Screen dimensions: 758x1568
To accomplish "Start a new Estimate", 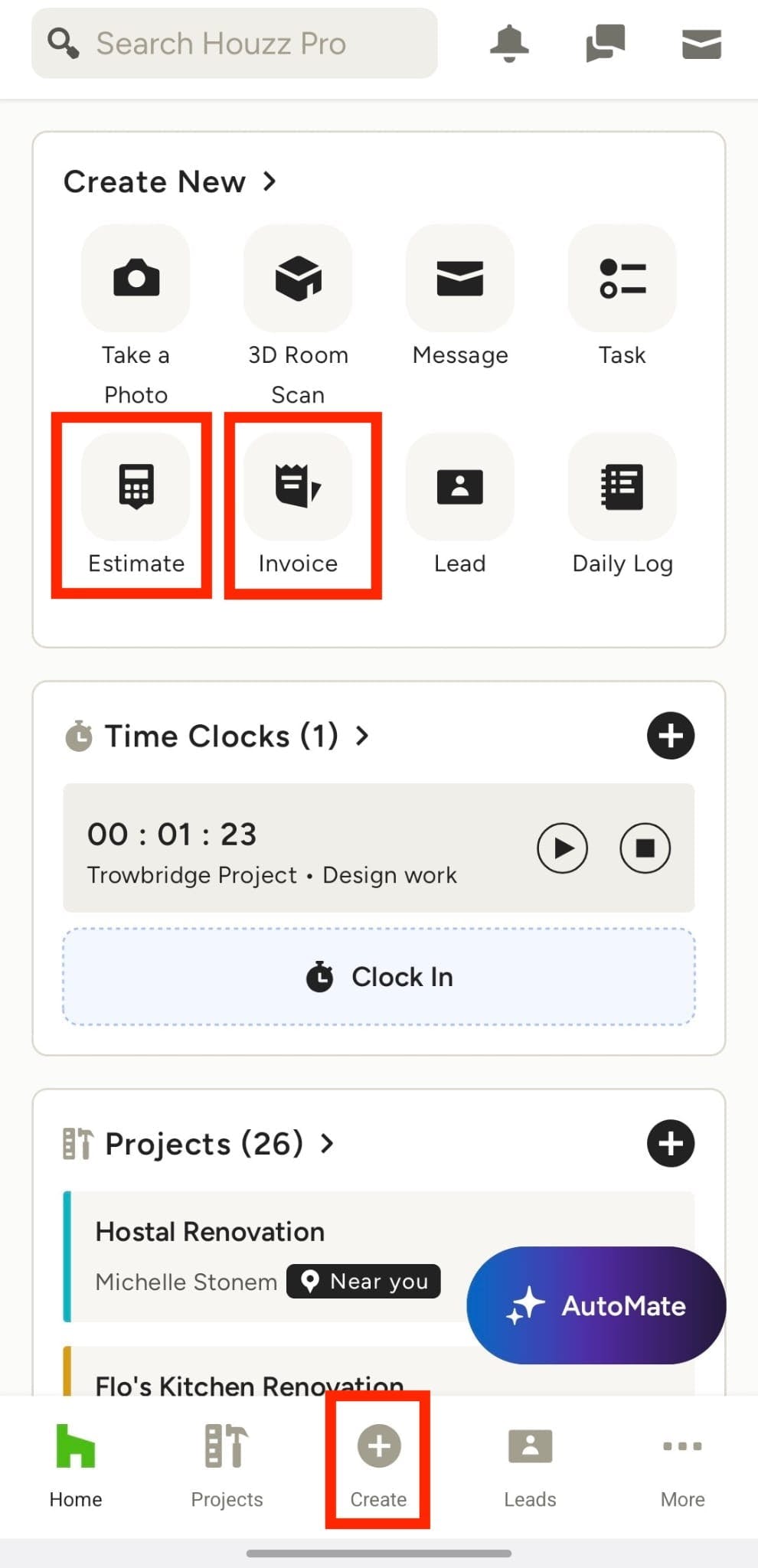I will point(136,487).
